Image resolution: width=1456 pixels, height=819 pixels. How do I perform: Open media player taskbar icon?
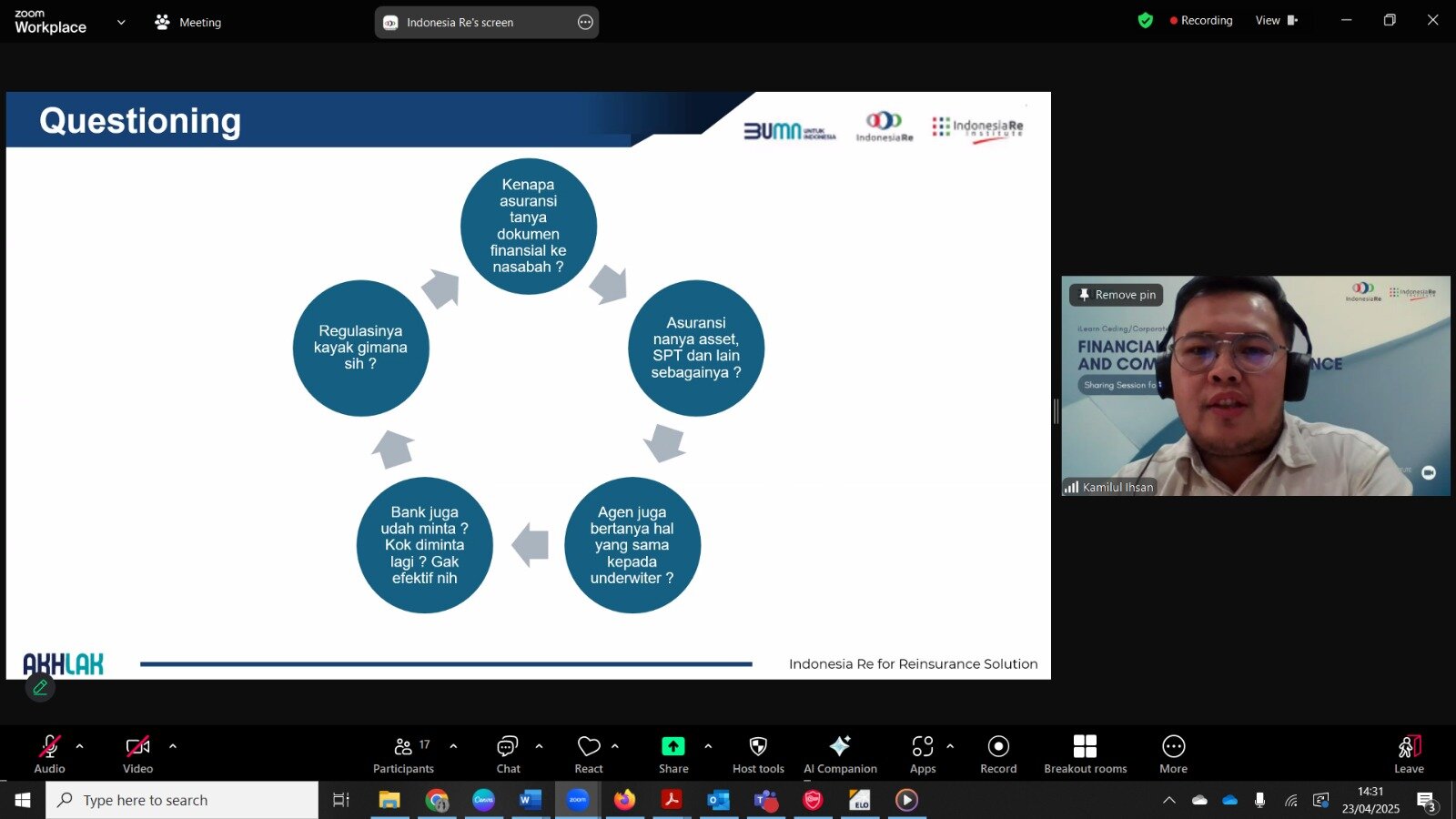click(906, 800)
